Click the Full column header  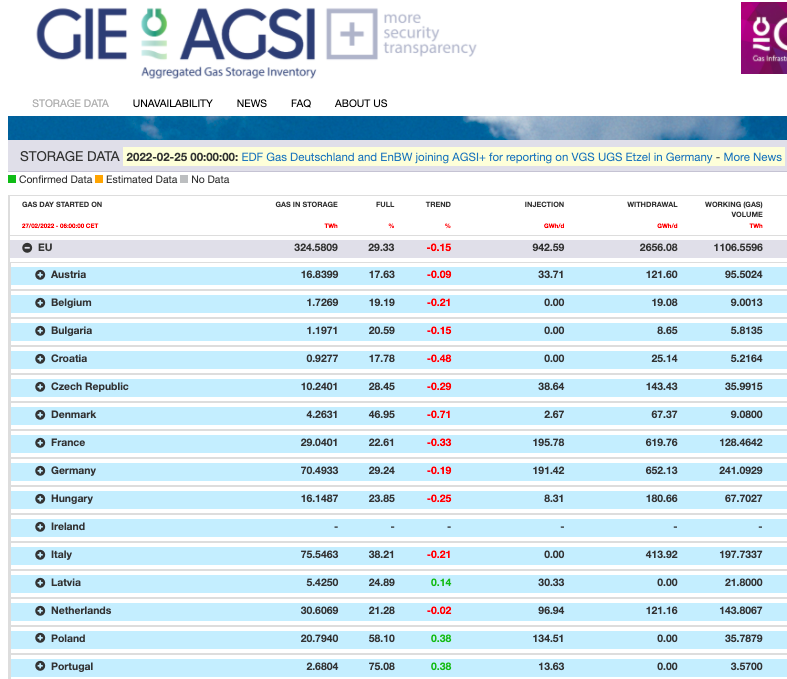pos(385,204)
